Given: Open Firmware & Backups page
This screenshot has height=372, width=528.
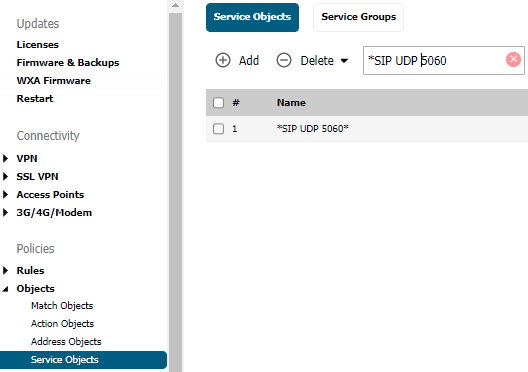Looking at the screenshot, I should [x=68, y=63].
